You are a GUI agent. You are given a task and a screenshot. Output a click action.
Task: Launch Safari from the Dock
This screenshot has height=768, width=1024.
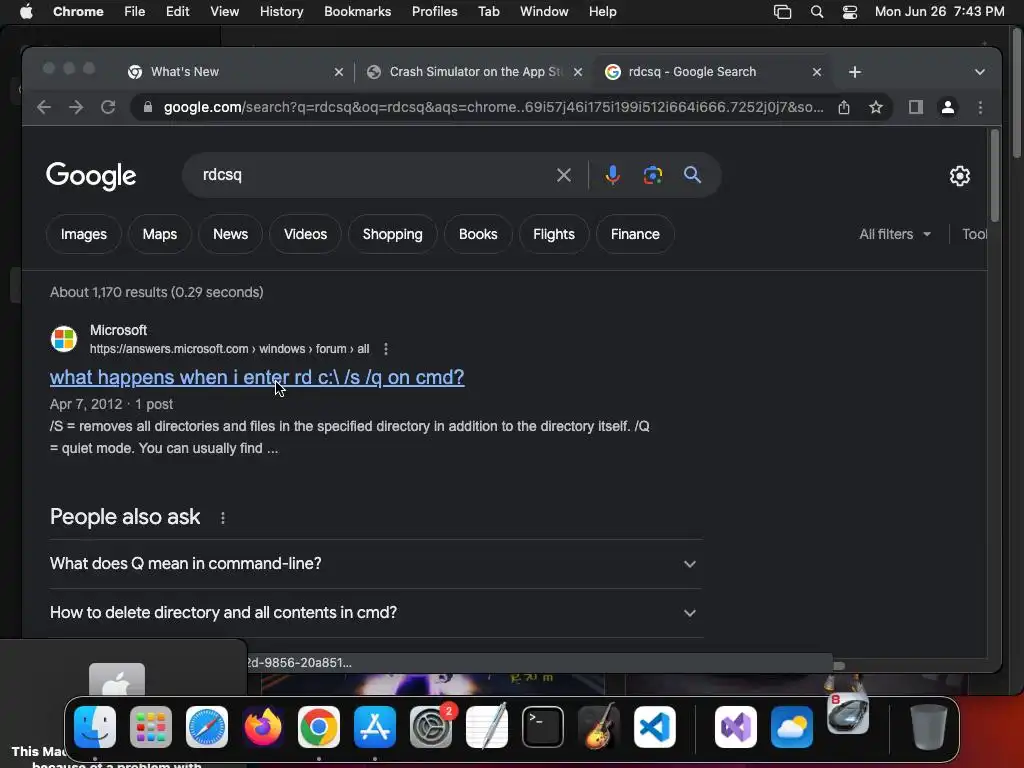click(207, 727)
